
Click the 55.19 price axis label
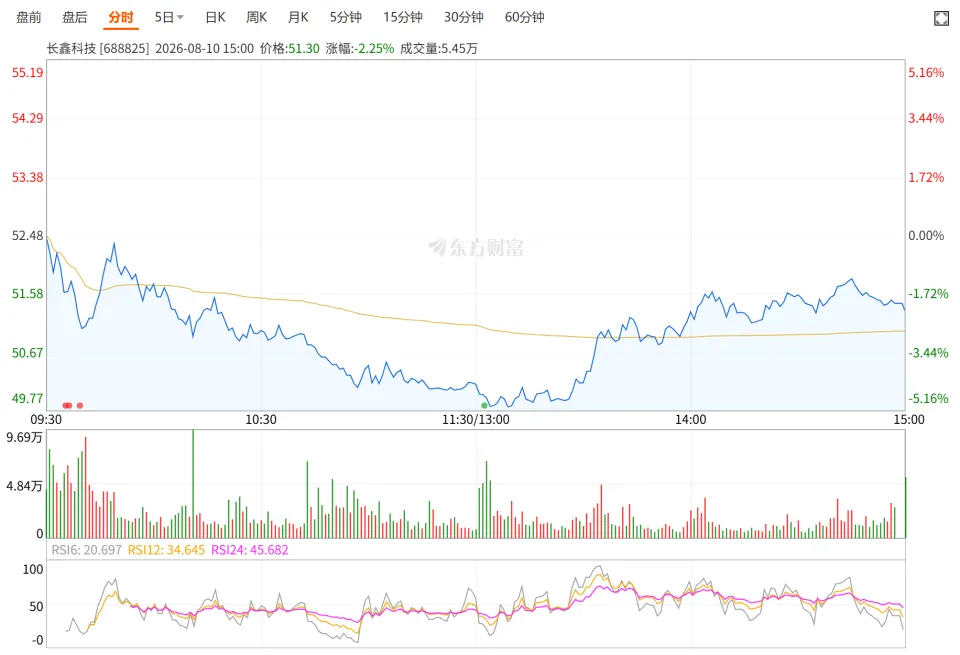click(28, 73)
